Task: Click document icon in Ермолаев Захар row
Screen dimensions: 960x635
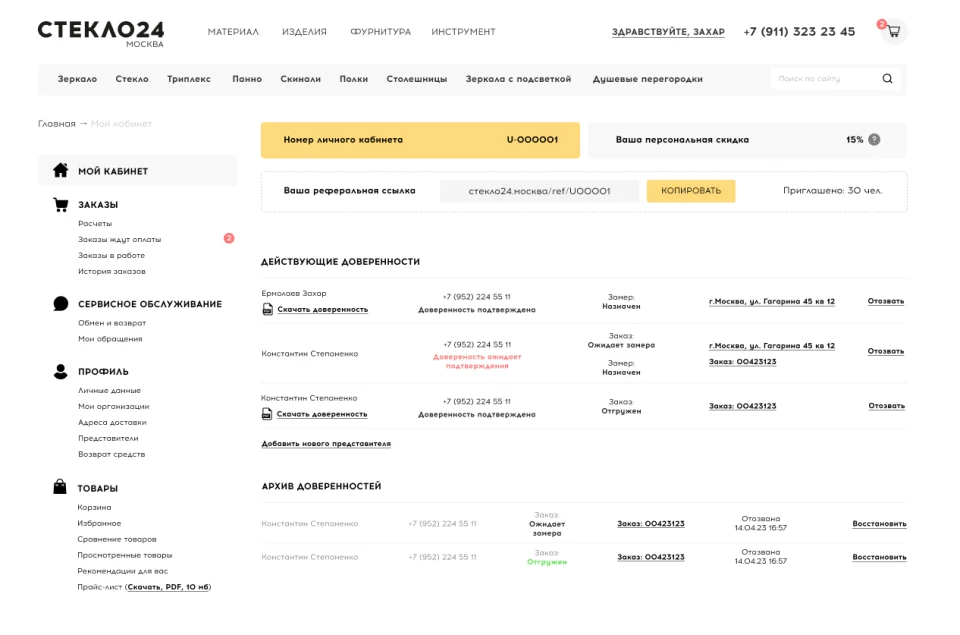Action: coord(268,309)
